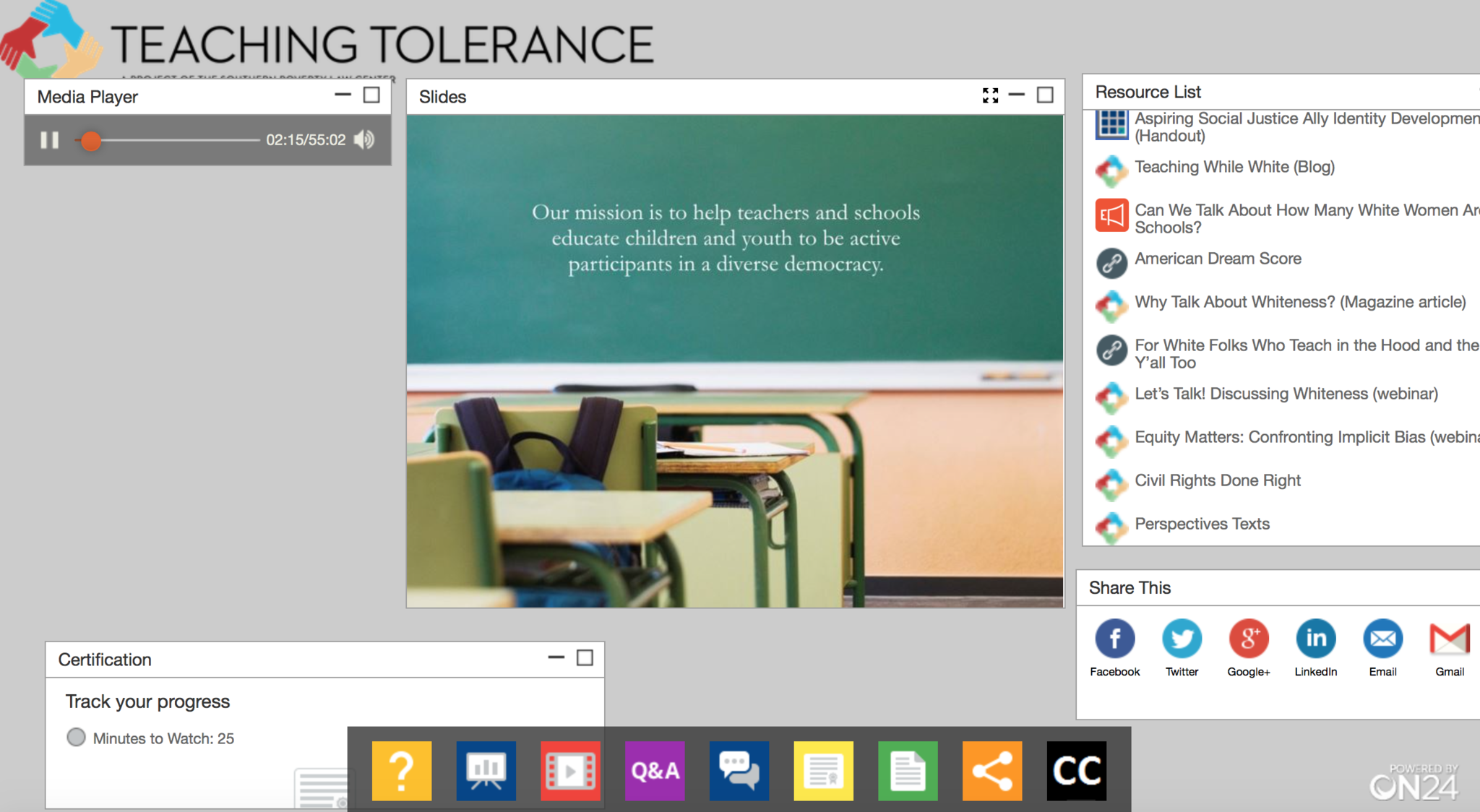
Task: Minimize the Media Player panel
Action: [343, 95]
